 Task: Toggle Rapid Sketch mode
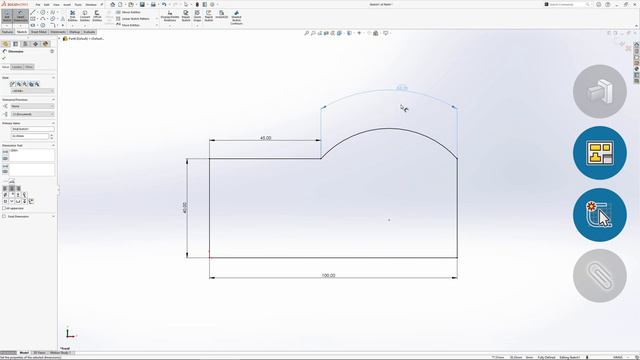[209, 16]
